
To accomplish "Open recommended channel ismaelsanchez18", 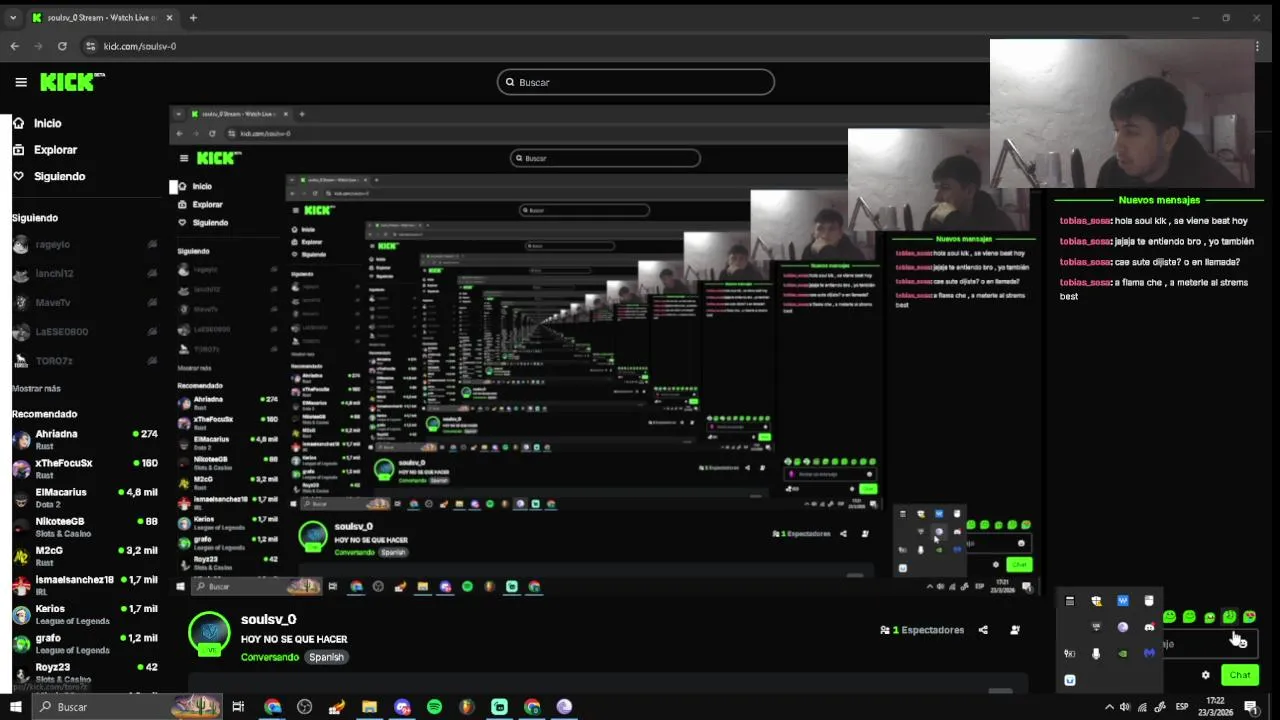I will [x=85, y=584].
